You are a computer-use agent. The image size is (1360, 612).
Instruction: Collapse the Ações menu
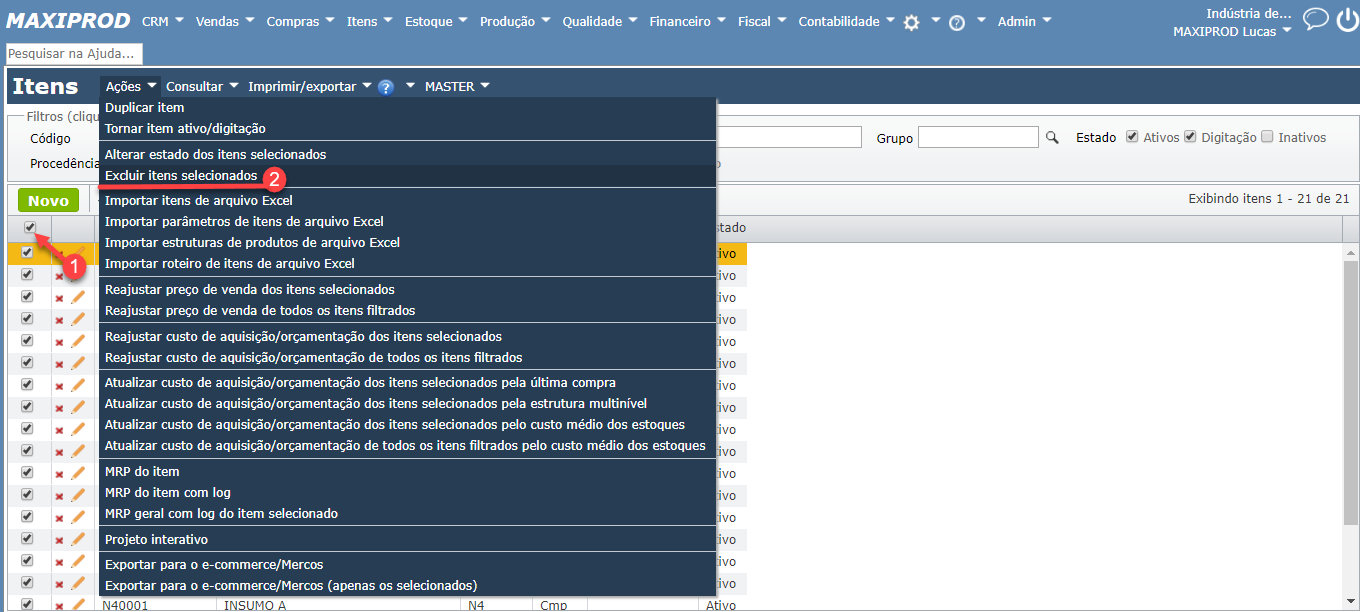click(131, 87)
